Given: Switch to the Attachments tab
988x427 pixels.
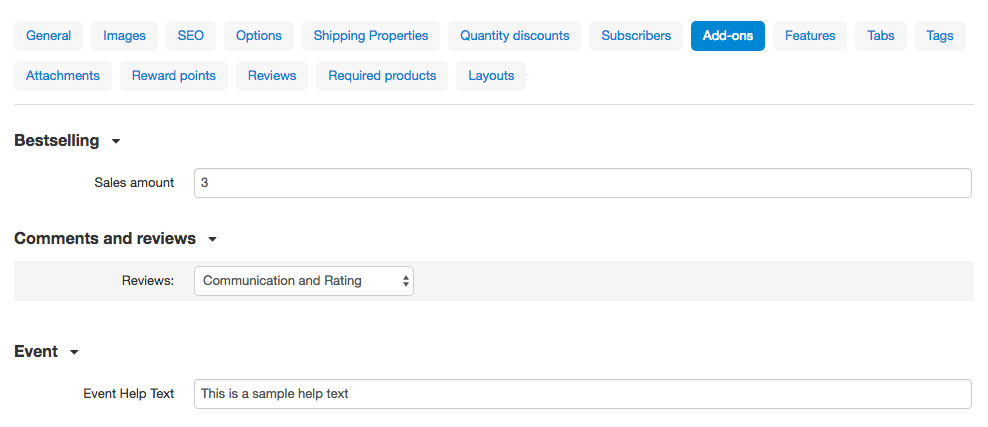Looking at the screenshot, I should 63,76.
